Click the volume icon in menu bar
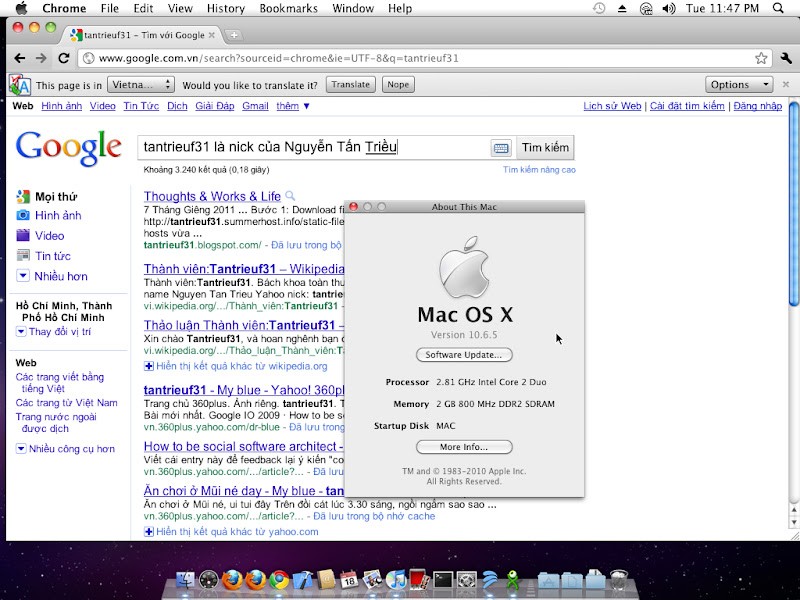 [669, 8]
